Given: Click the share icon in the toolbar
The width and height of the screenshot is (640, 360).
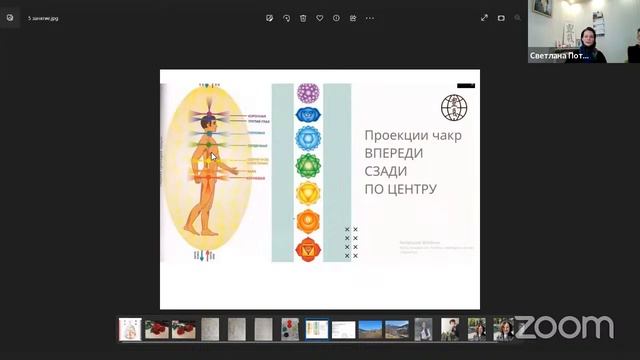Looking at the screenshot, I should point(353,18).
